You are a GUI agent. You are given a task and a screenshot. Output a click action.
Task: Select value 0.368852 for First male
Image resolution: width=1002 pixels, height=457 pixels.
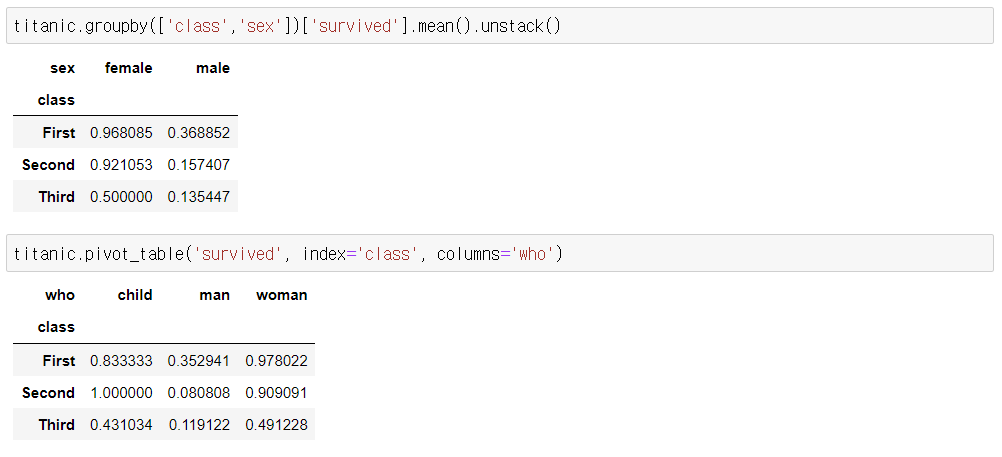point(199,133)
